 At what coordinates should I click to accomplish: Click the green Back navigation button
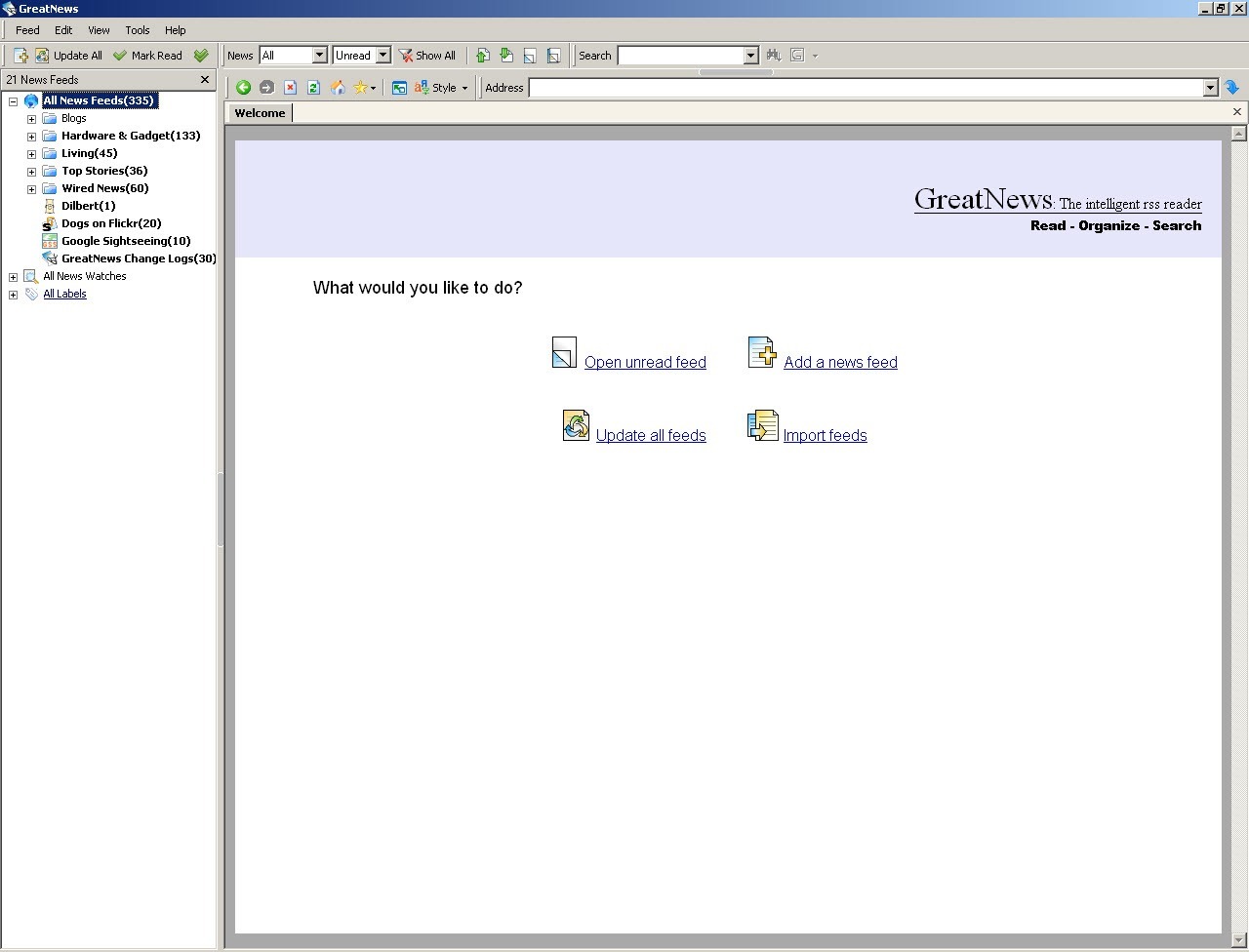(x=244, y=88)
